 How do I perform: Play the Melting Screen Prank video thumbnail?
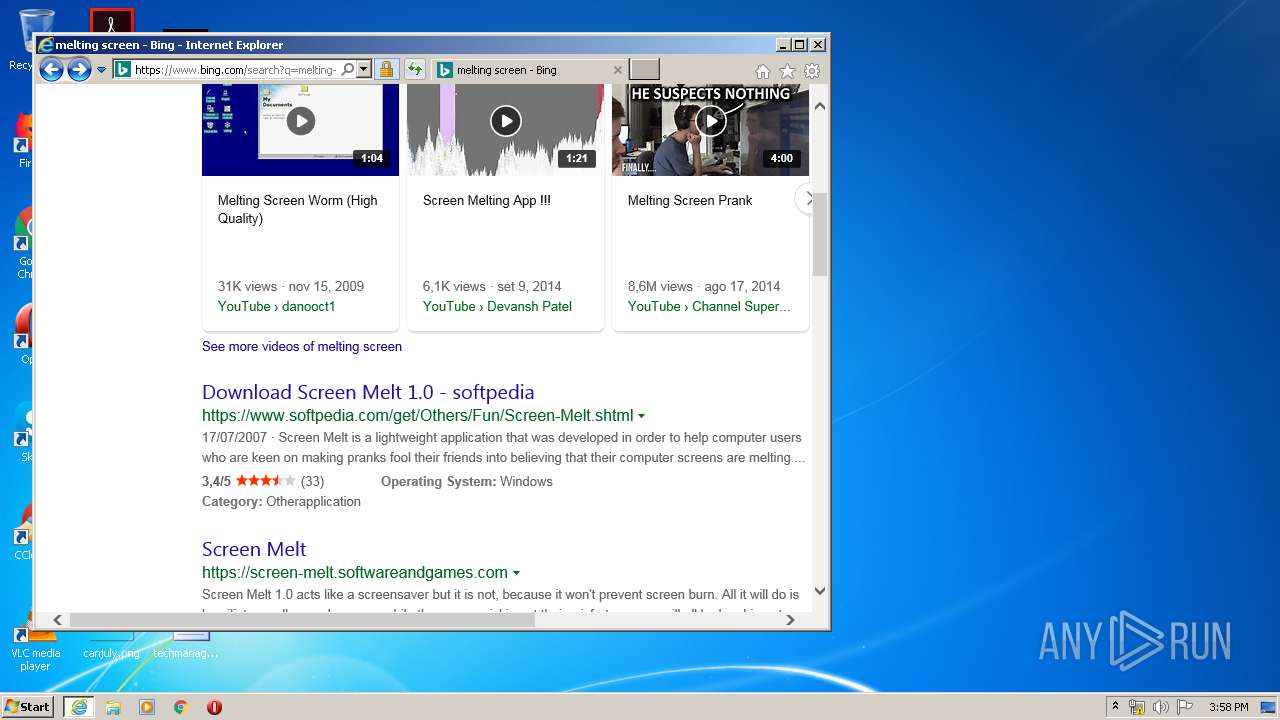tap(710, 130)
